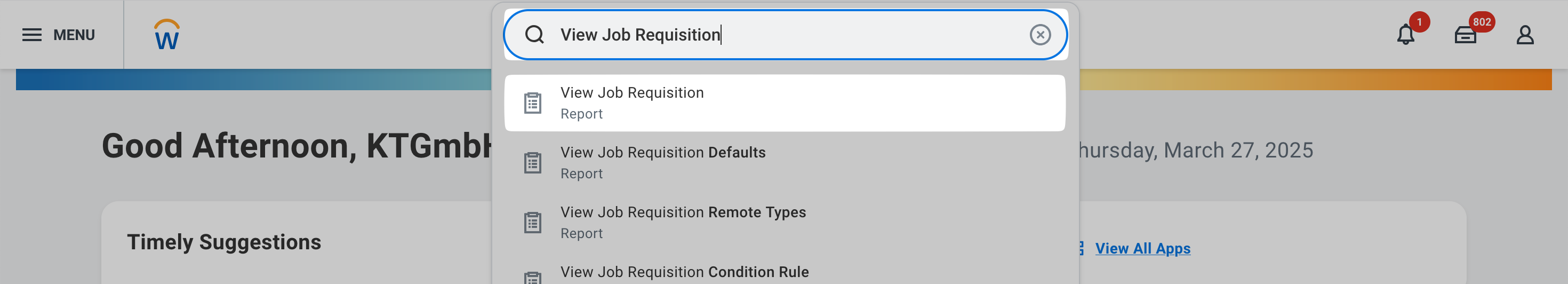The width and height of the screenshot is (1568, 284).
Task: Click the inbox badge showing 802
Action: coord(1482,22)
